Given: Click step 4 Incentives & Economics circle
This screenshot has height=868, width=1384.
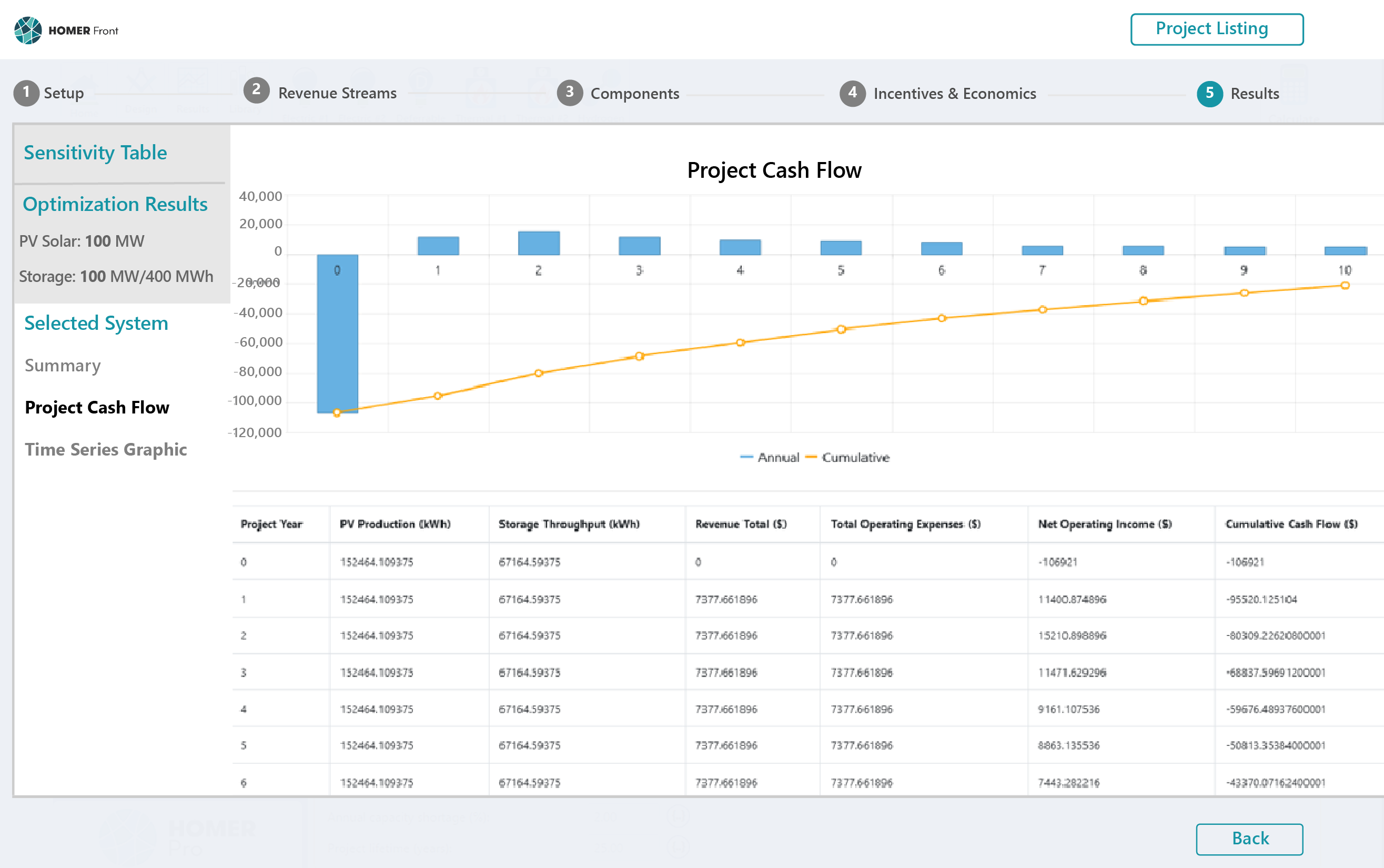Looking at the screenshot, I should tap(853, 93).
